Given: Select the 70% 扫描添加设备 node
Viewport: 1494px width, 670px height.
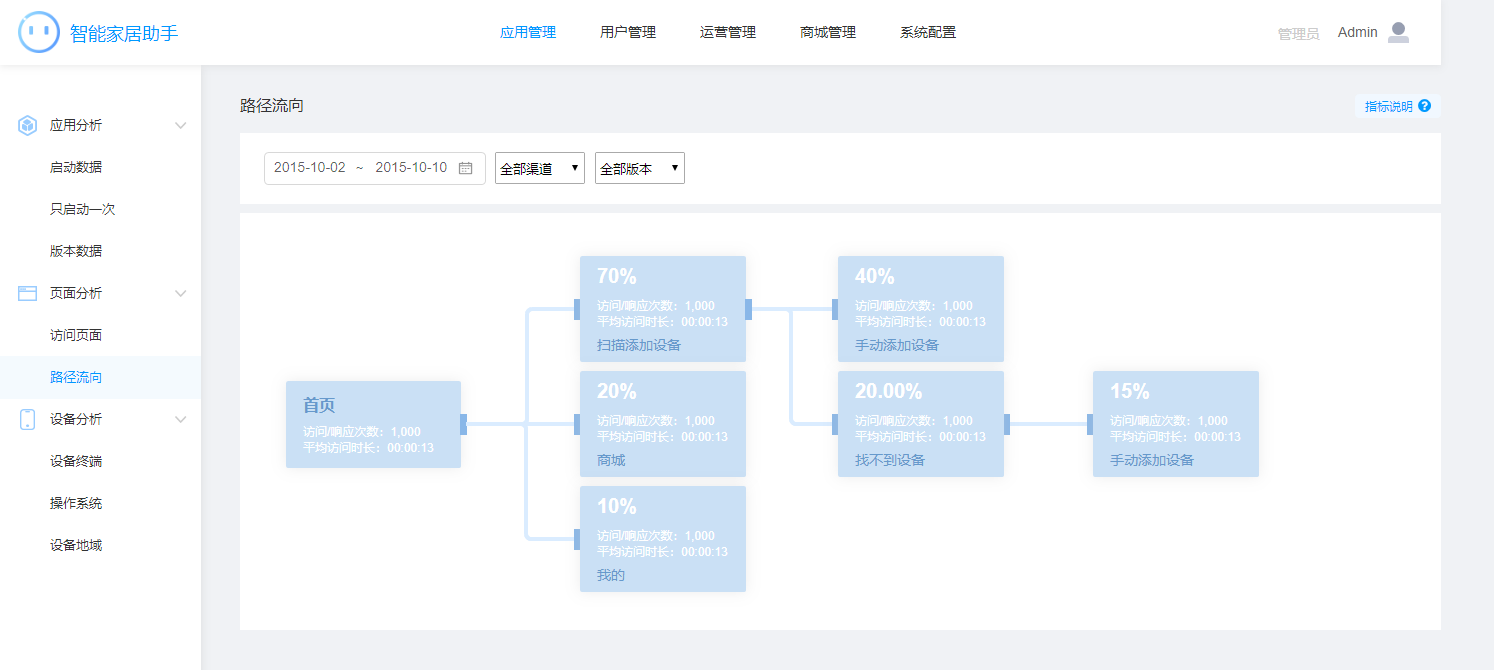Looking at the screenshot, I should (x=662, y=309).
